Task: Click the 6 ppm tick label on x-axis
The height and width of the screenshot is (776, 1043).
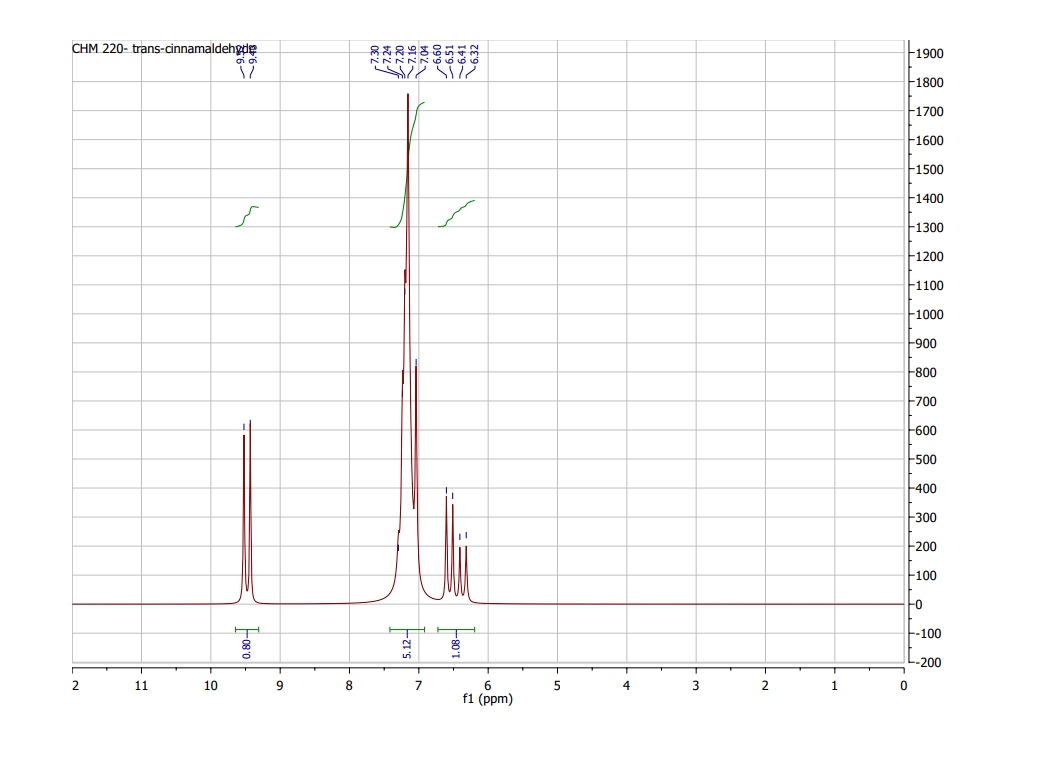Action: coord(488,685)
